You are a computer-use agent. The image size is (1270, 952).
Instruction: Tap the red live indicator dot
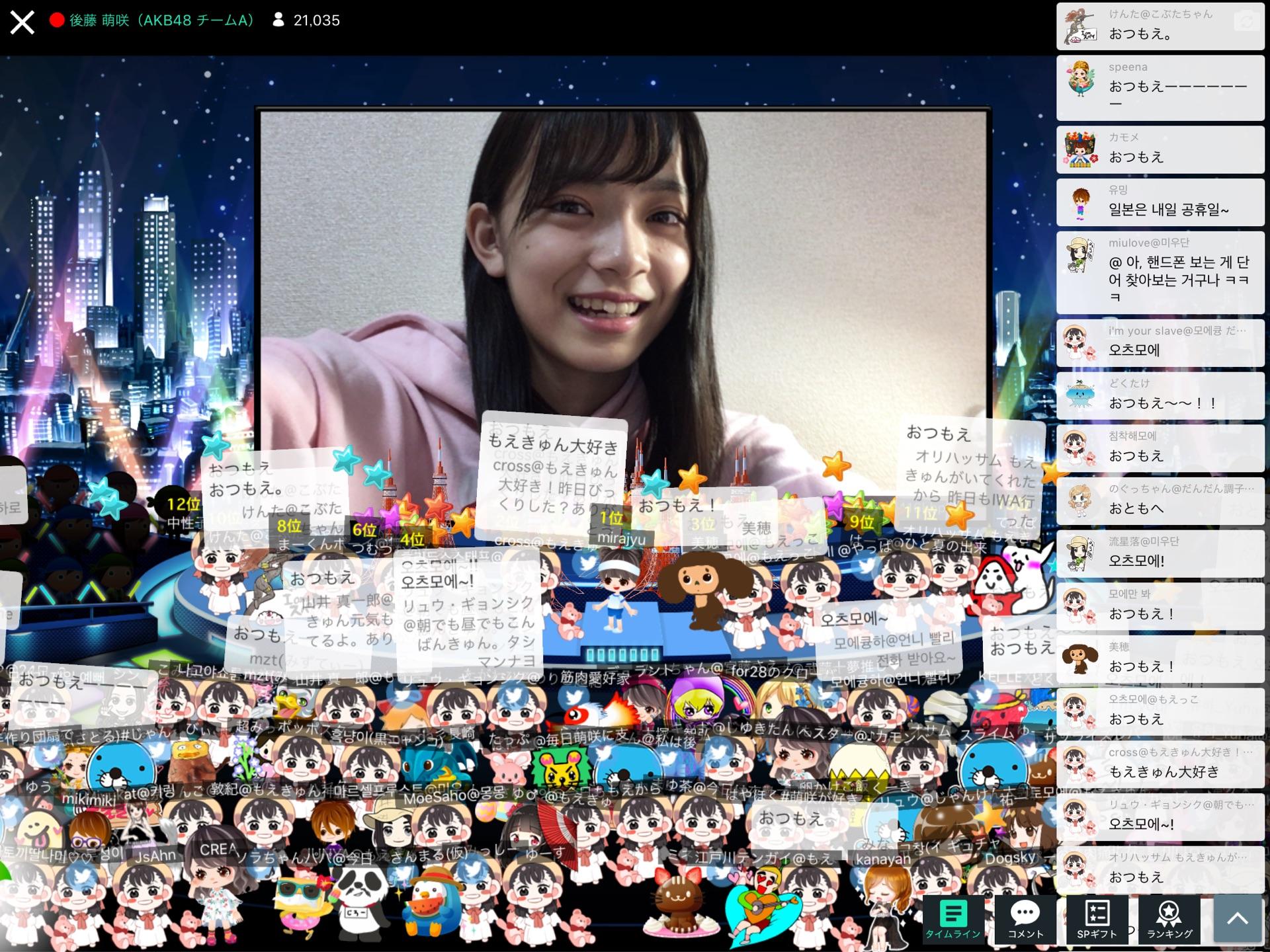tap(57, 20)
